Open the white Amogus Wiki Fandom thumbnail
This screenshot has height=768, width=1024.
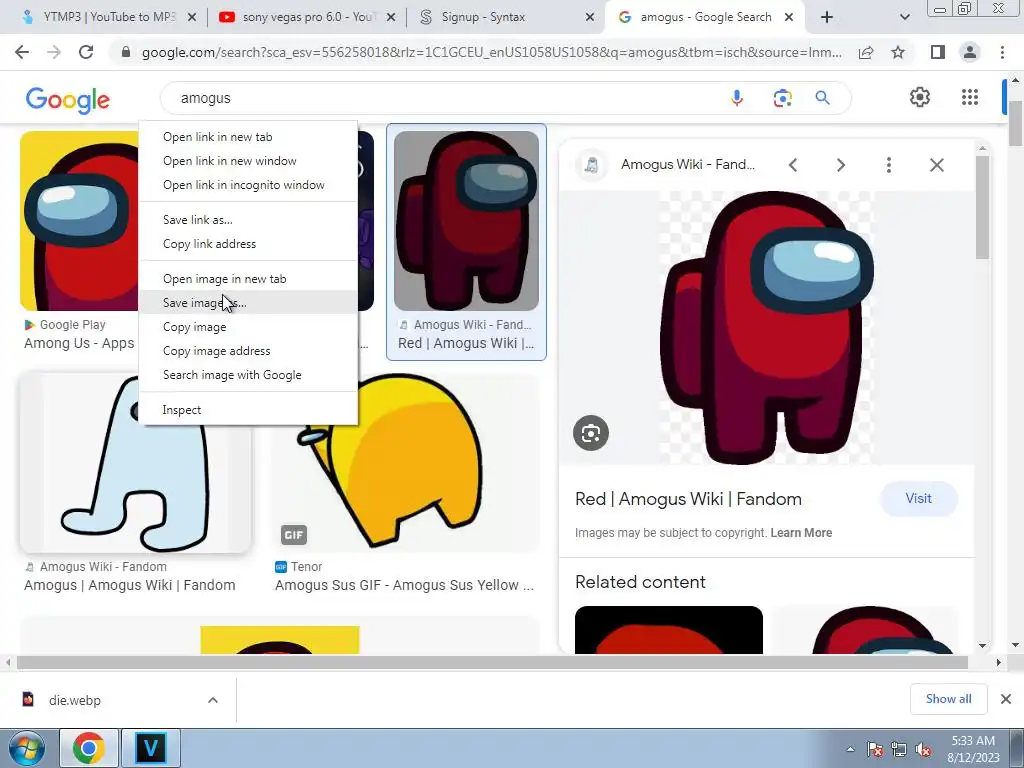click(x=135, y=462)
